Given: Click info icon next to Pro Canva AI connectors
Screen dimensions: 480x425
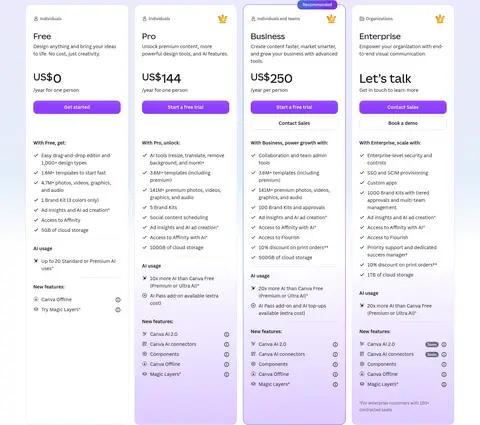Looking at the screenshot, I should [x=226, y=344].
